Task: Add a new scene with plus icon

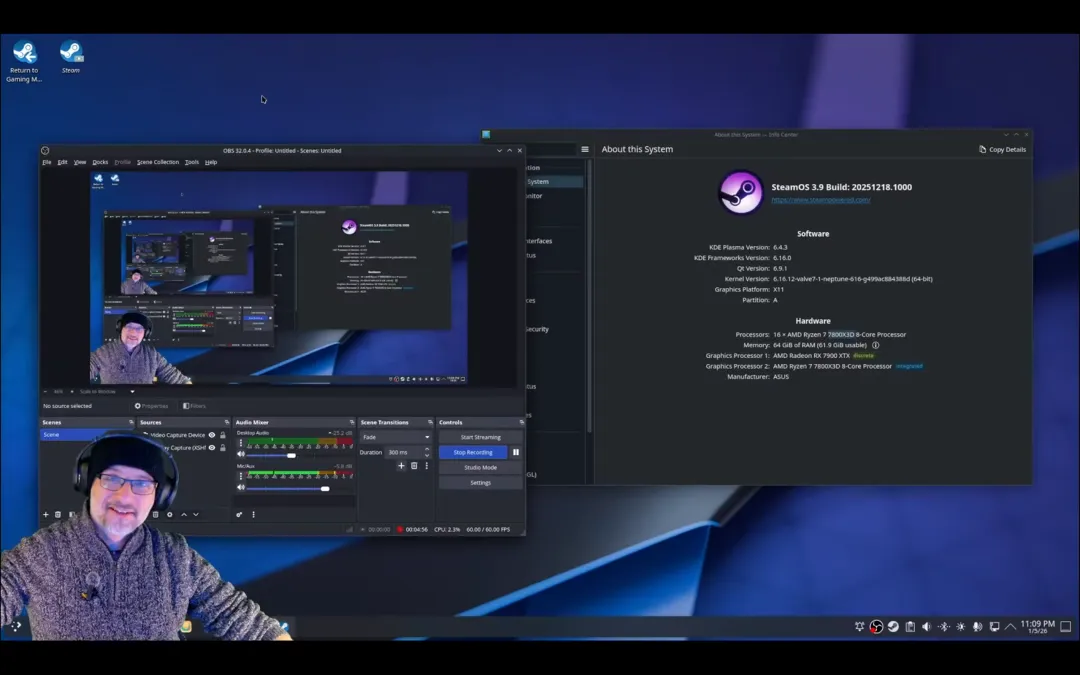Action: [46, 515]
